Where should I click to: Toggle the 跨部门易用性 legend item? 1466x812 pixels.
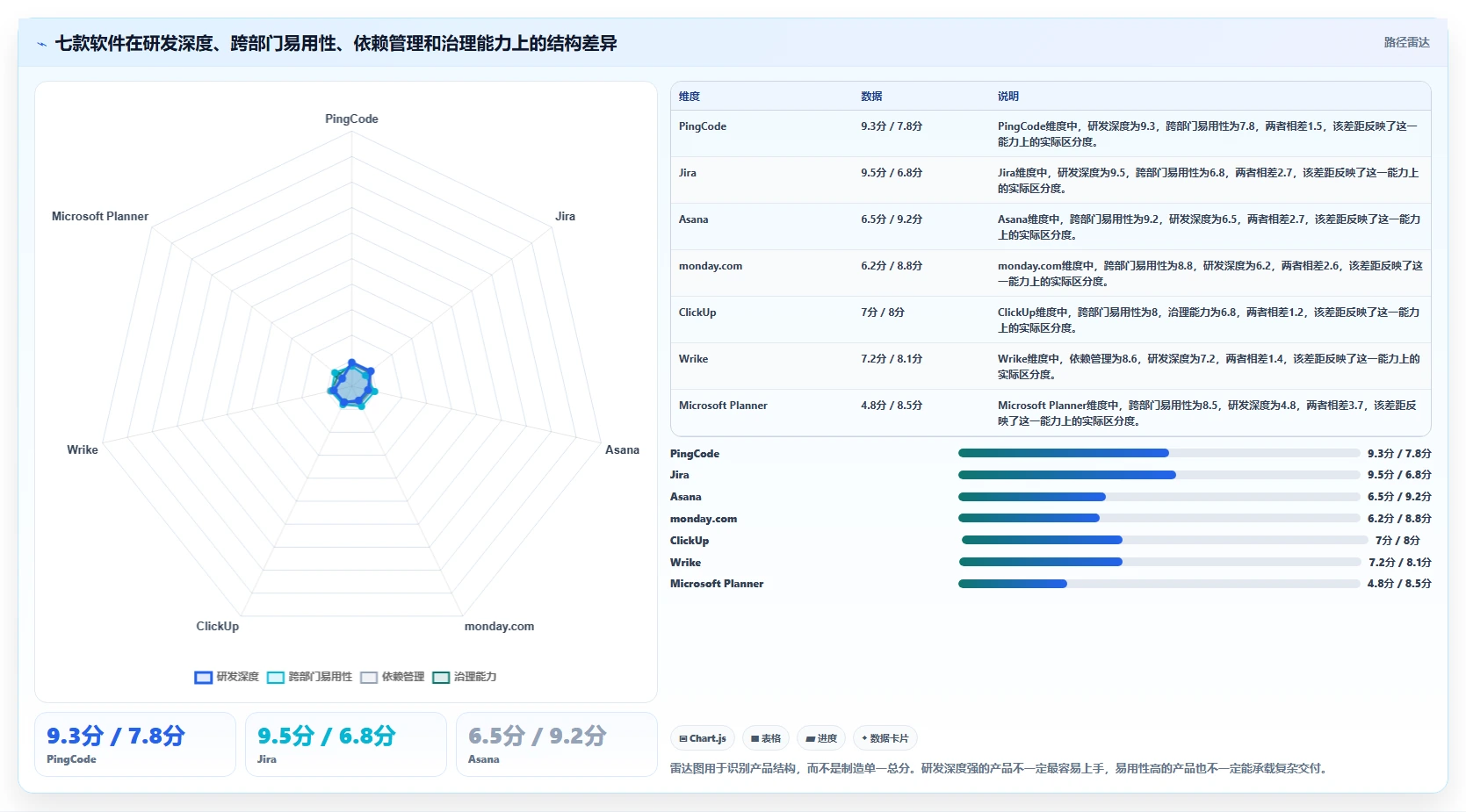pos(309,677)
